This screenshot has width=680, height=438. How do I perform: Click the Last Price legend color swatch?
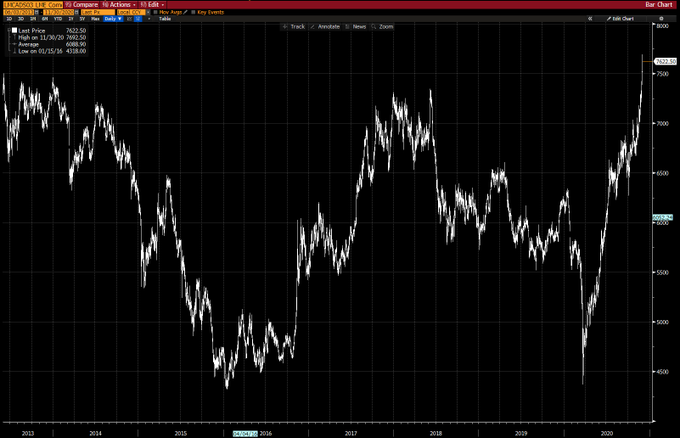14,30
